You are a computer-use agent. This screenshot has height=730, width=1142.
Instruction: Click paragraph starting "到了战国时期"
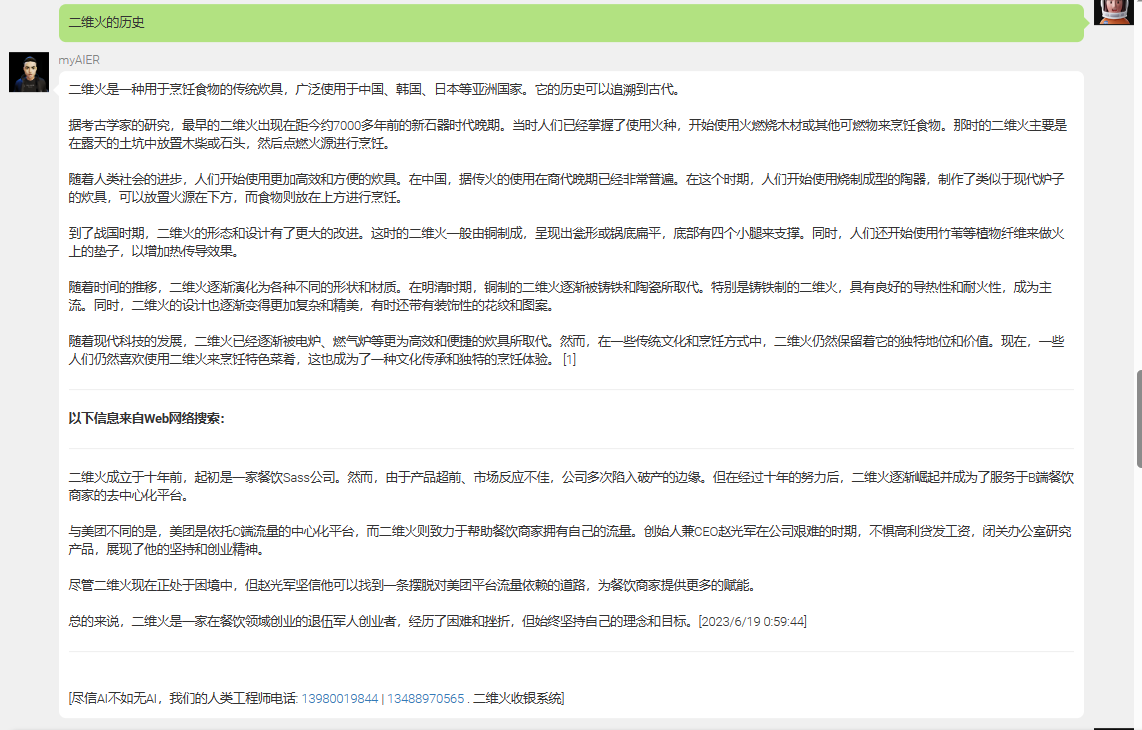tap(567, 242)
